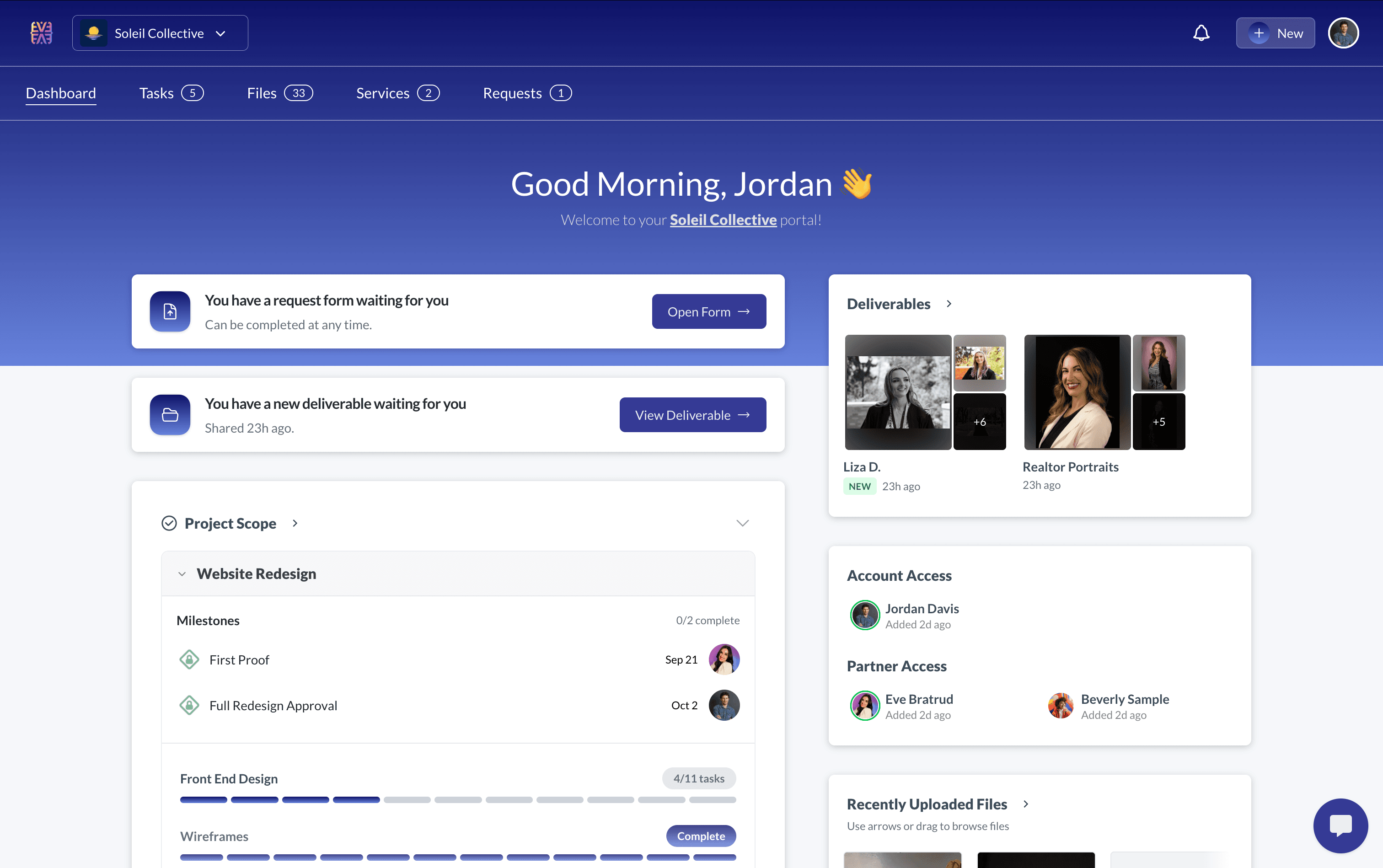Click the Project Scope checkmark icon
Image resolution: width=1383 pixels, height=868 pixels.
click(x=169, y=523)
